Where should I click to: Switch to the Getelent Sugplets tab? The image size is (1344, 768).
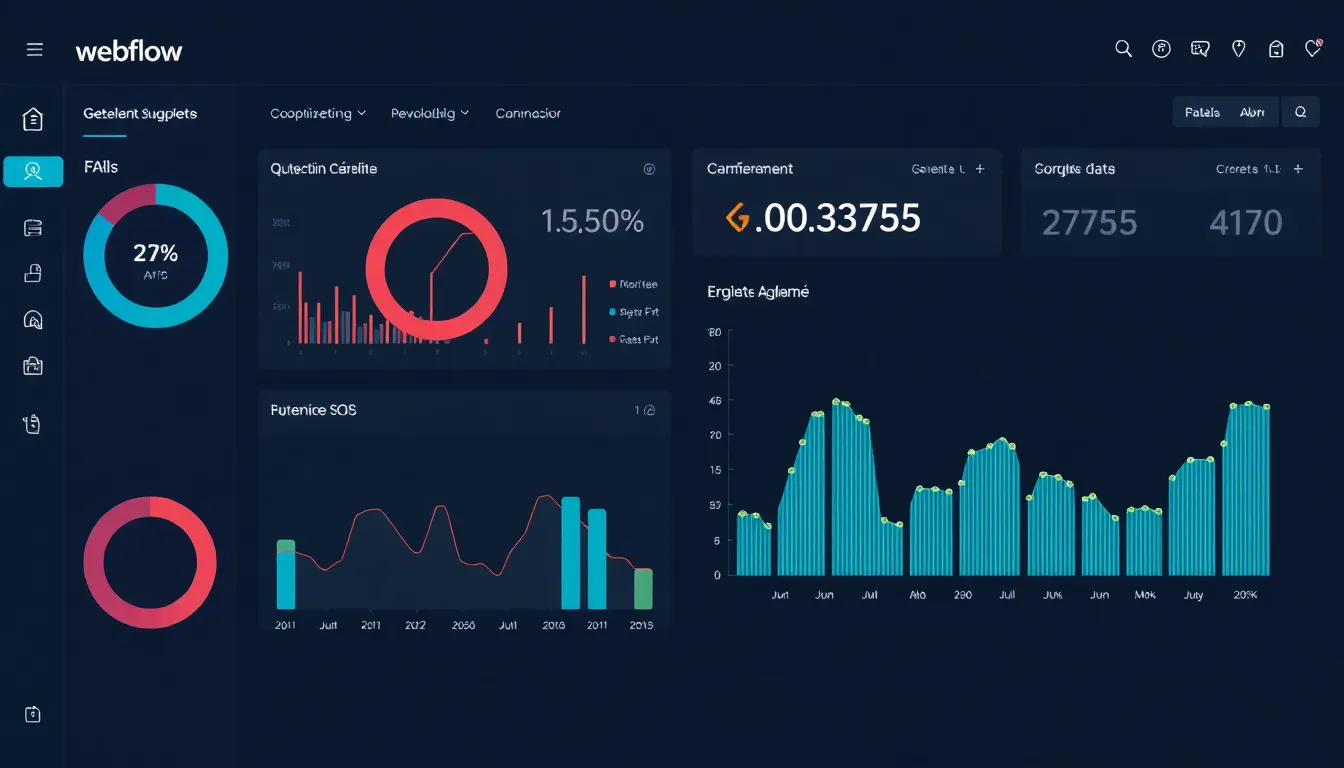tap(139, 113)
